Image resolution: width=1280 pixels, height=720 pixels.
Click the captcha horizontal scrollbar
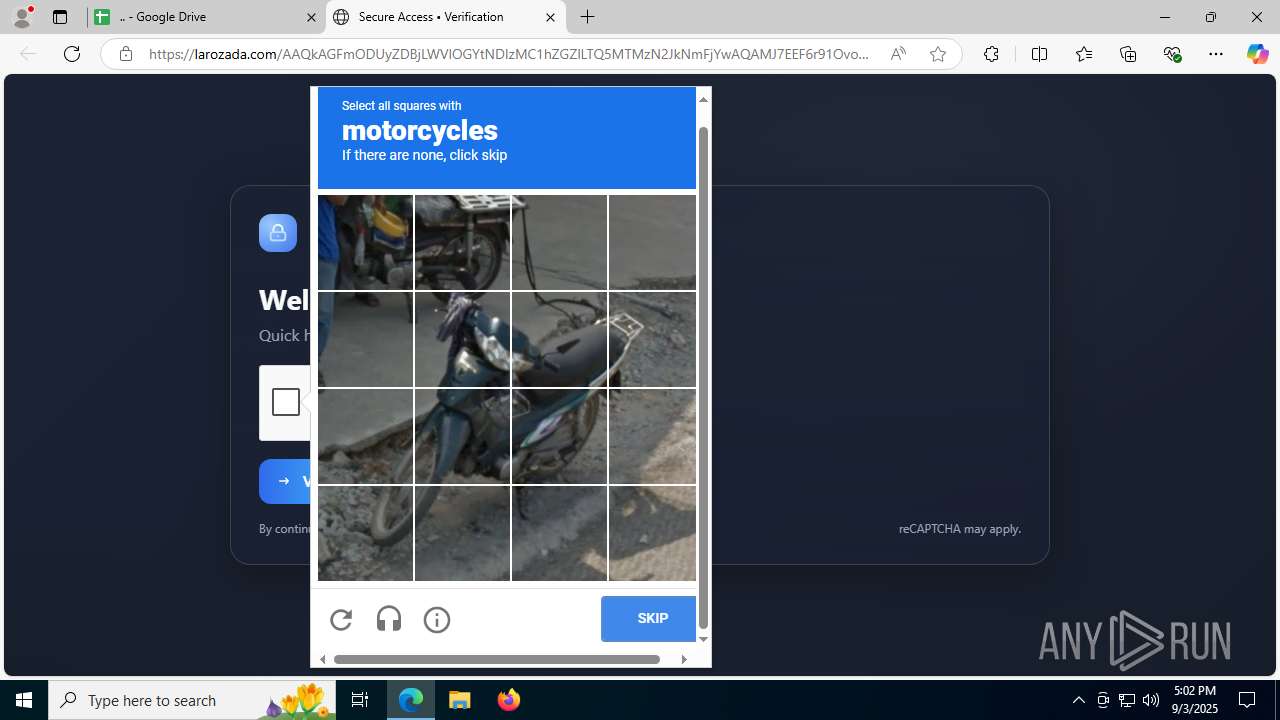(497, 659)
